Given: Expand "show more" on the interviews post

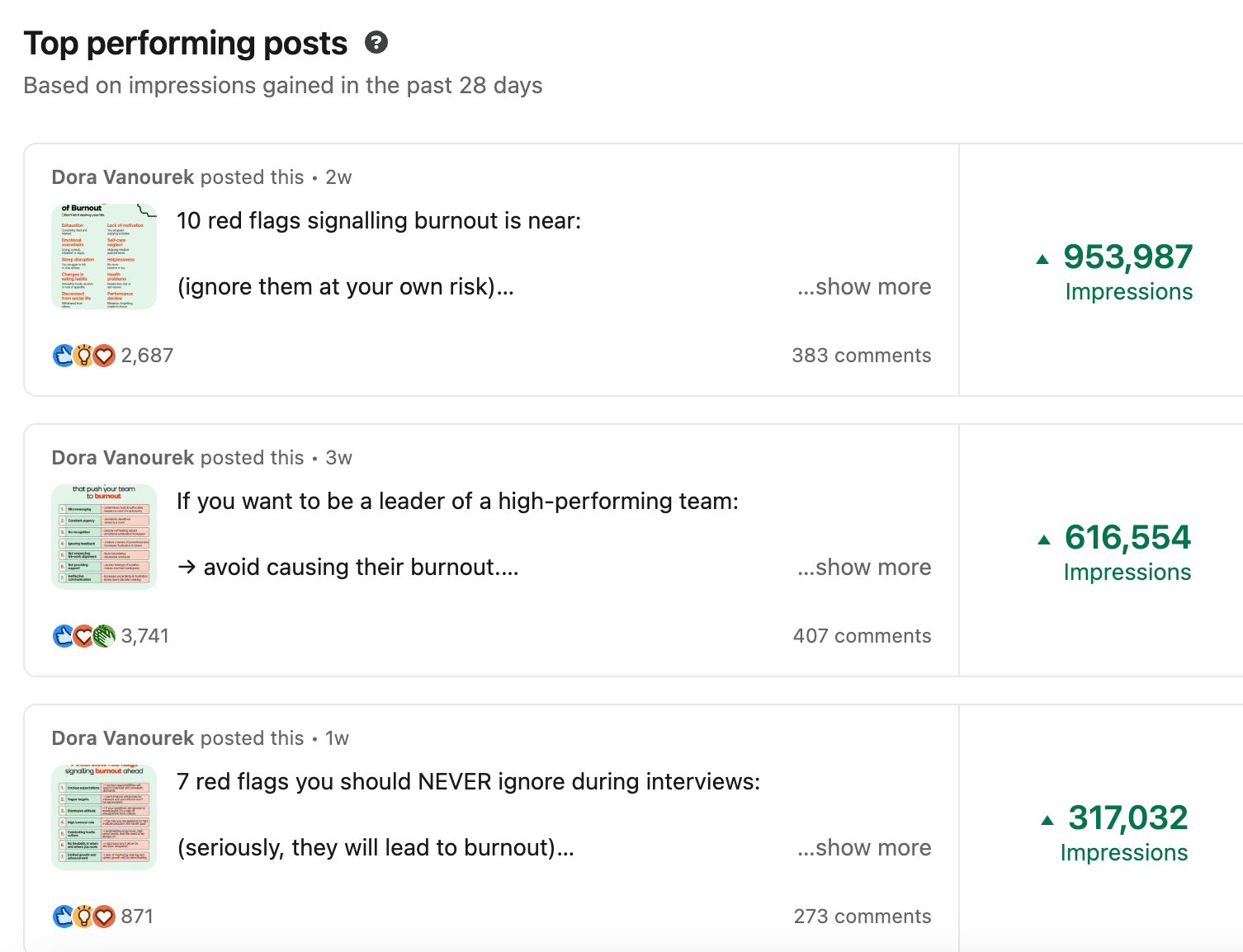Looking at the screenshot, I should tap(864, 848).
